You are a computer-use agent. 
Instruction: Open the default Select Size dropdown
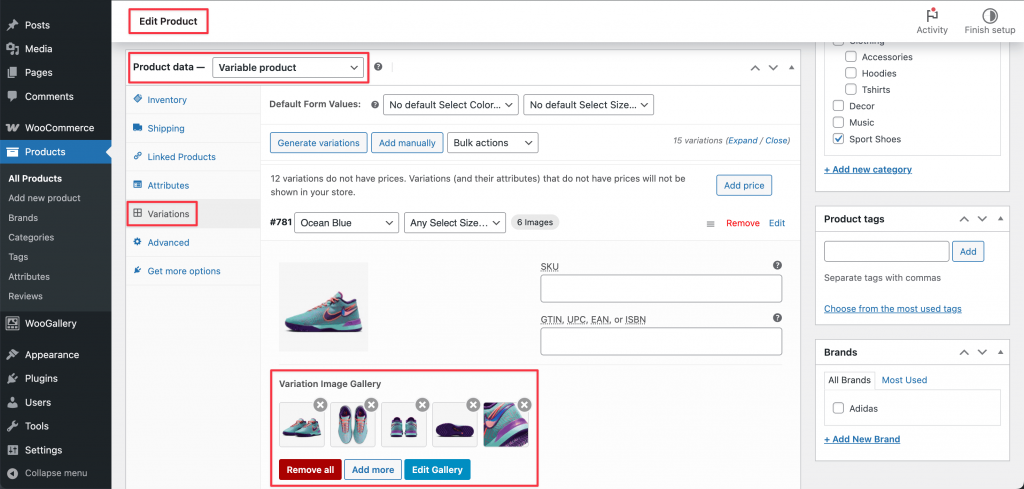click(588, 104)
